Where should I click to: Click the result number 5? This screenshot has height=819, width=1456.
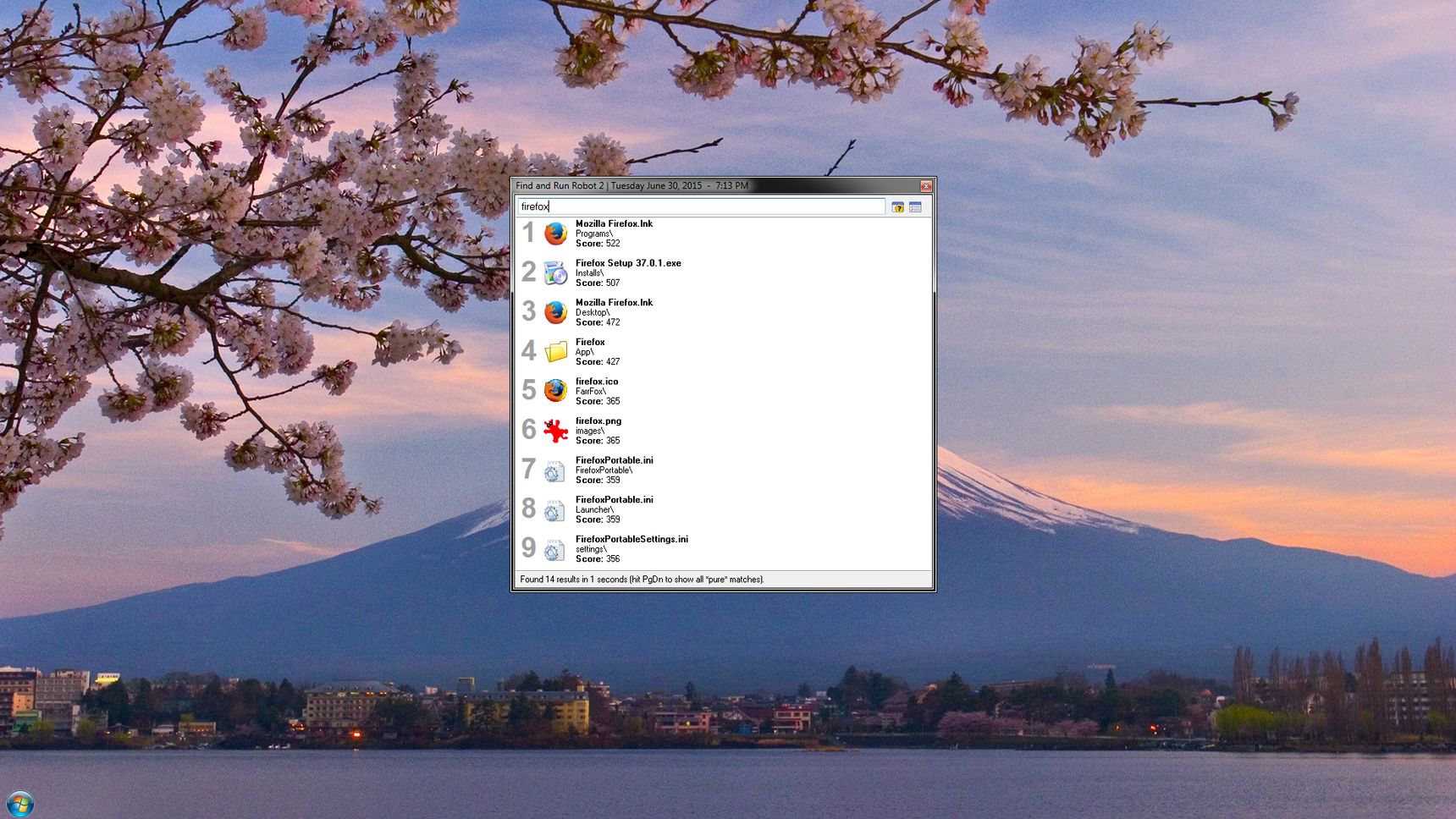coord(528,390)
